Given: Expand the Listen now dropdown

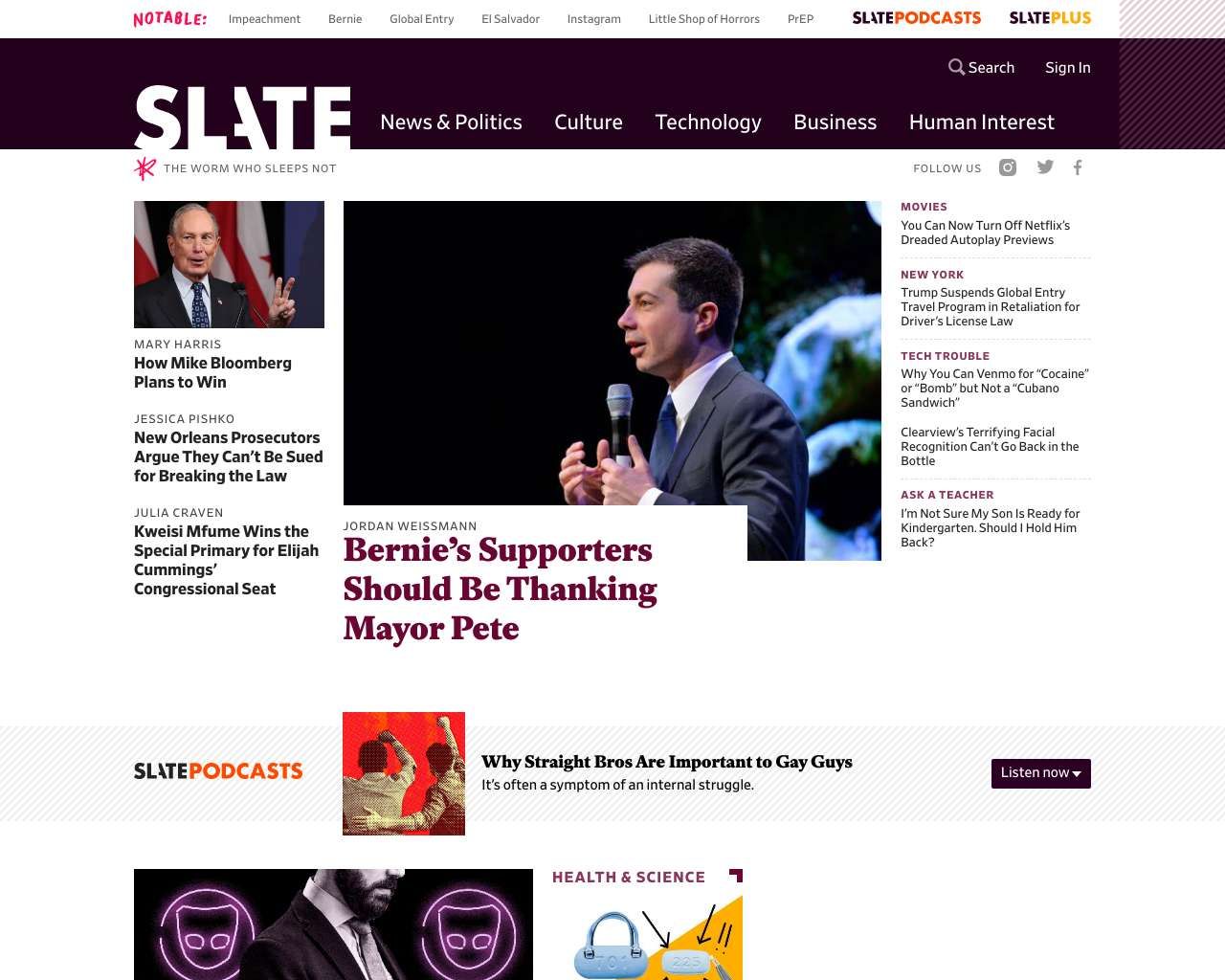Looking at the screenshot, I should (1041, 773).
